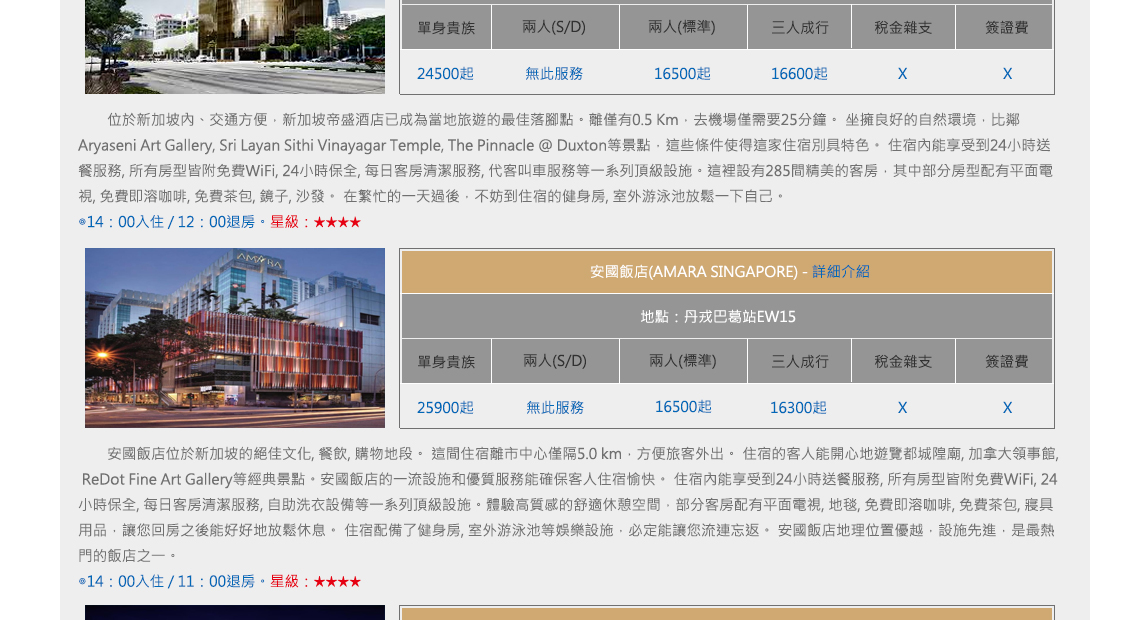Select the 25900起 single price
Viewport: 1140px width, 620px height.
coord(445,408)
